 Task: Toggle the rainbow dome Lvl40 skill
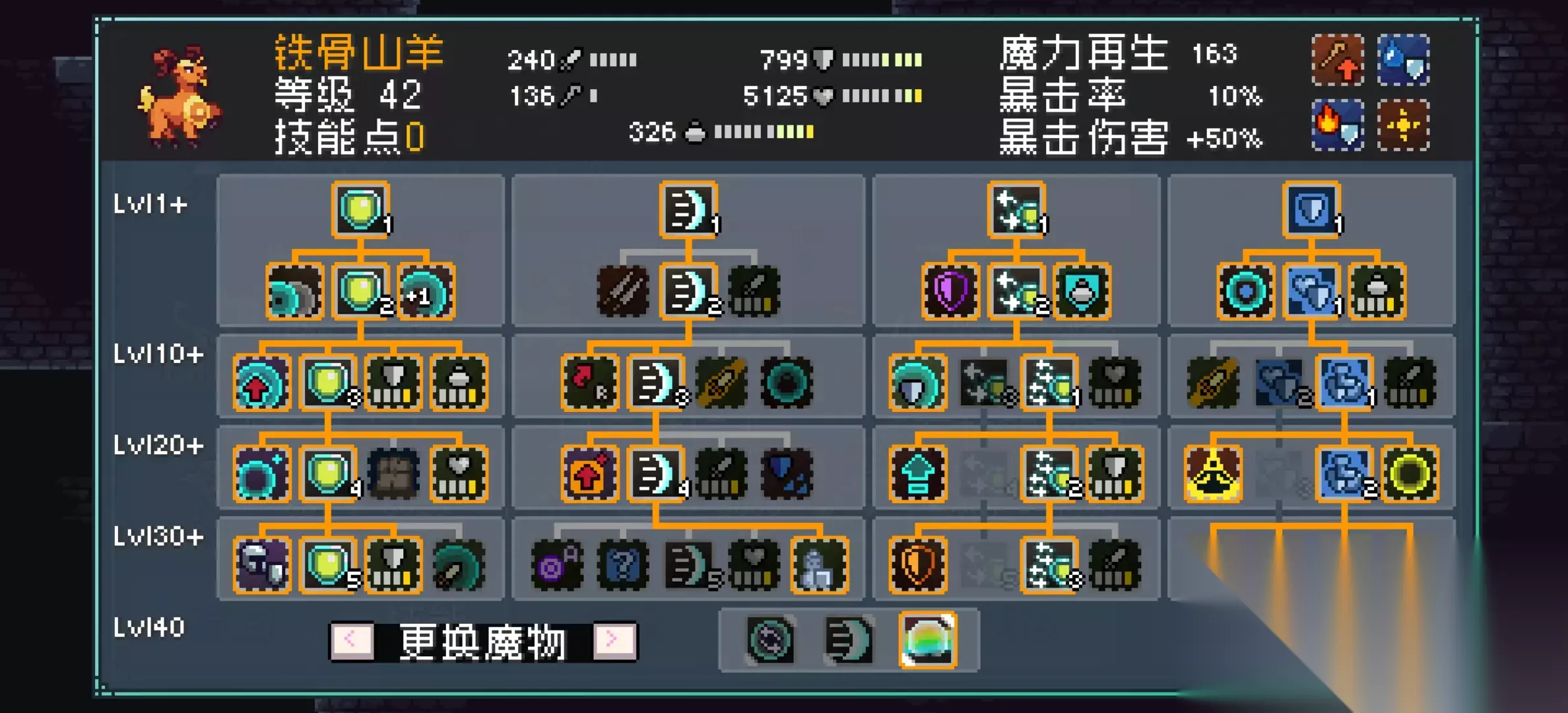[x=928, y=640]
